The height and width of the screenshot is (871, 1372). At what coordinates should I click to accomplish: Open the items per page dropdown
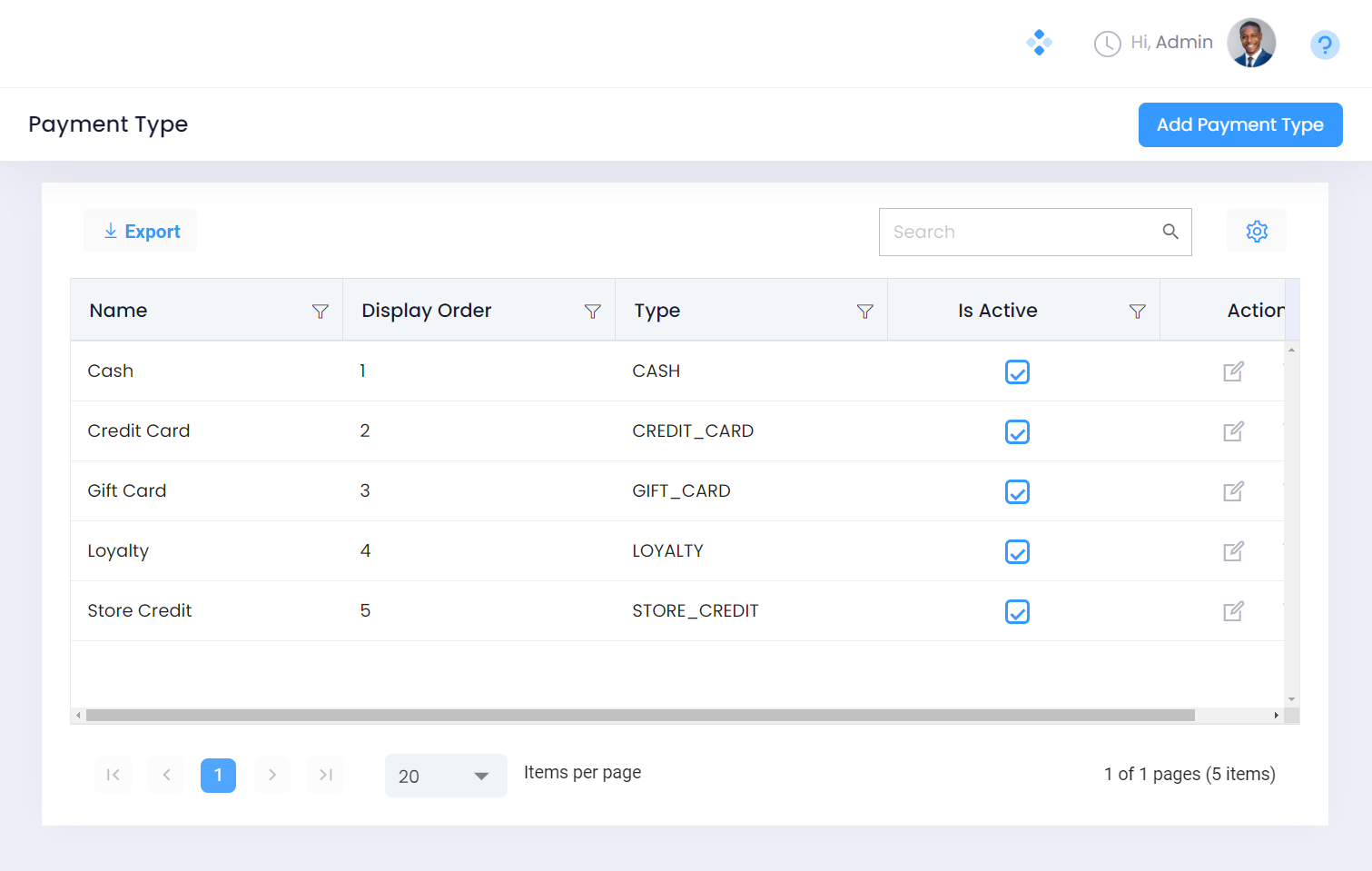[x=445, y=776]
